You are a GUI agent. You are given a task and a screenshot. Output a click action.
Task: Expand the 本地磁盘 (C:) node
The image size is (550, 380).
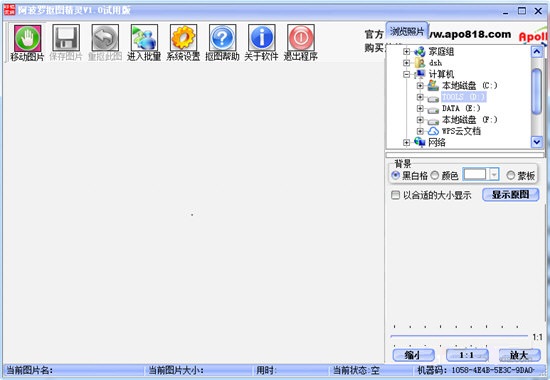point(420,86)
